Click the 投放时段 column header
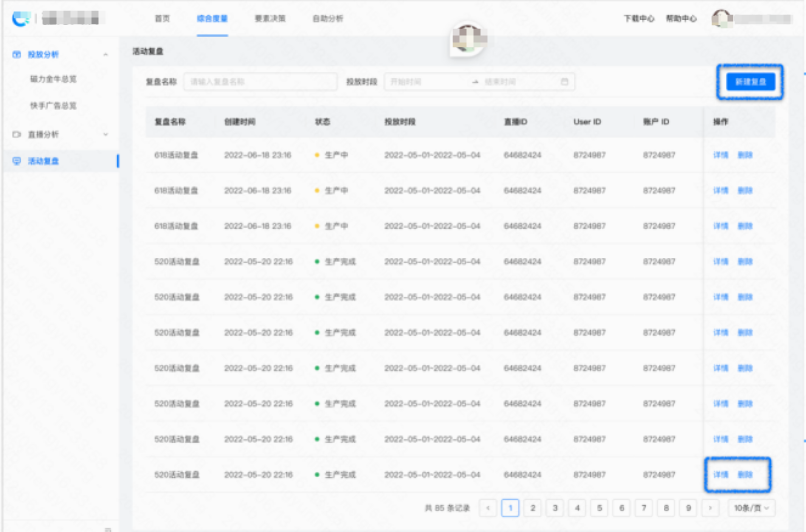The height and width of the screenshot is (532, 806). 400,122
